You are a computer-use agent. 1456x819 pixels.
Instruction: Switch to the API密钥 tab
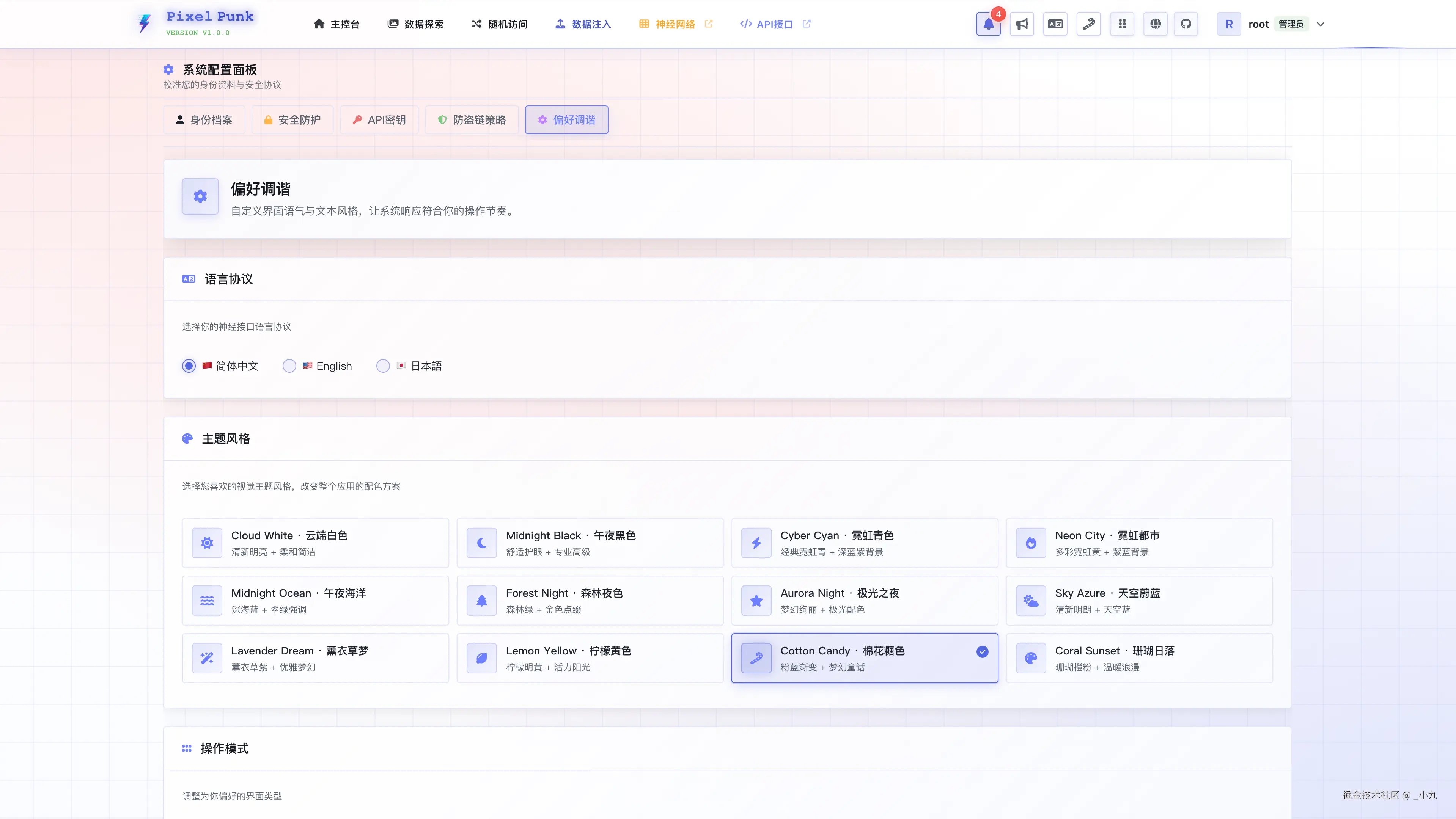click(379, 120)
